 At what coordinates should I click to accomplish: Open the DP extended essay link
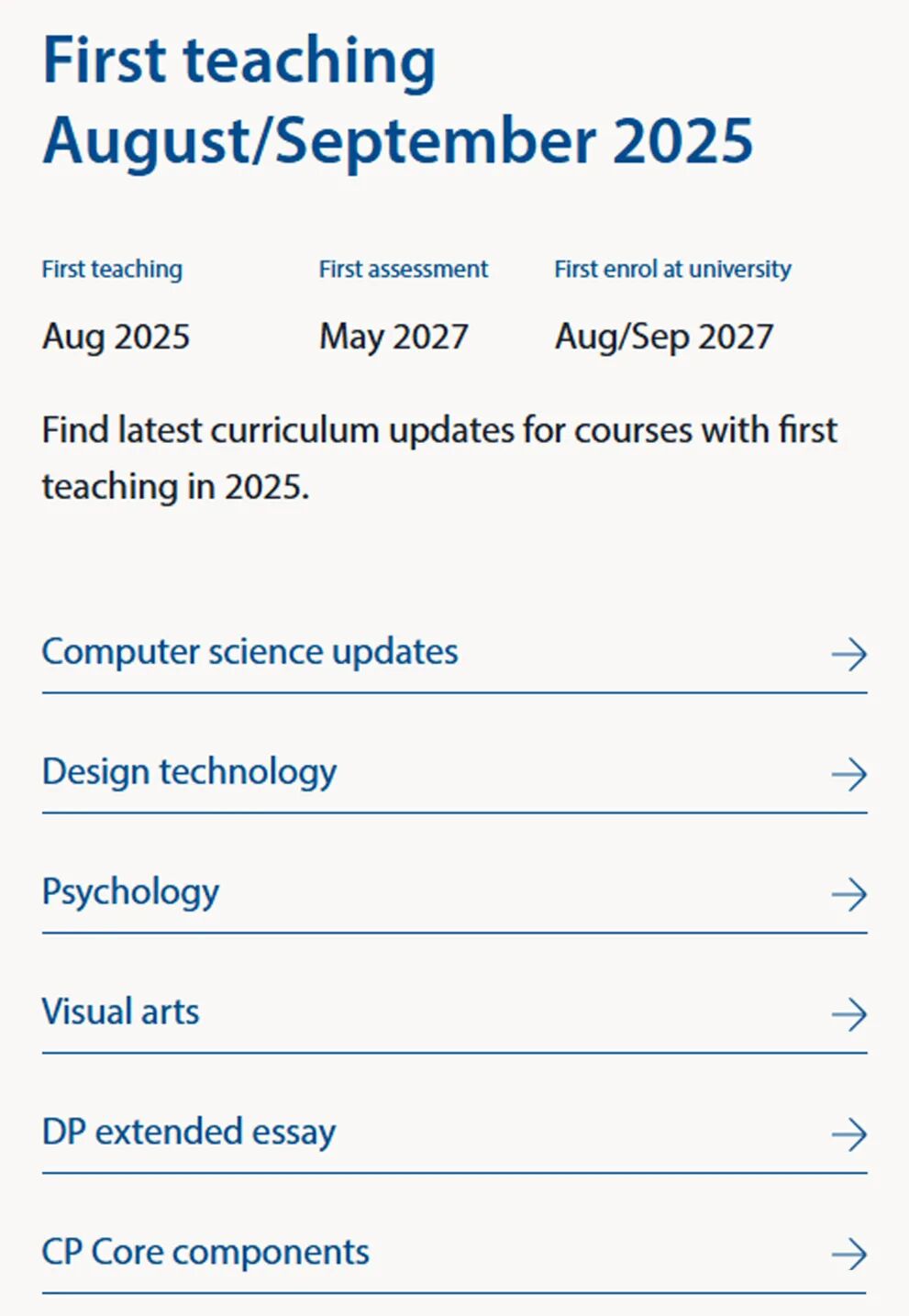pos(189,1133)
